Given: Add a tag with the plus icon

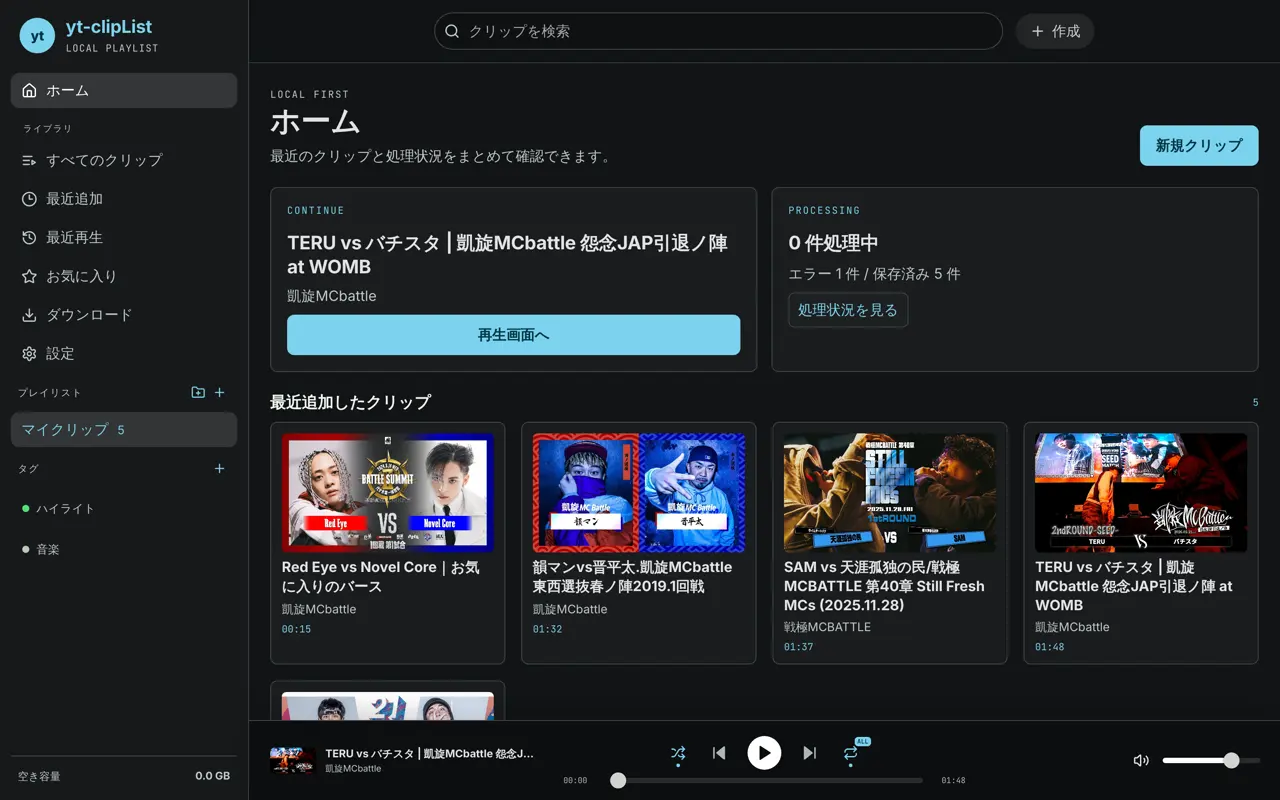Looking at the screenshot, I should [x=220, y=469].
